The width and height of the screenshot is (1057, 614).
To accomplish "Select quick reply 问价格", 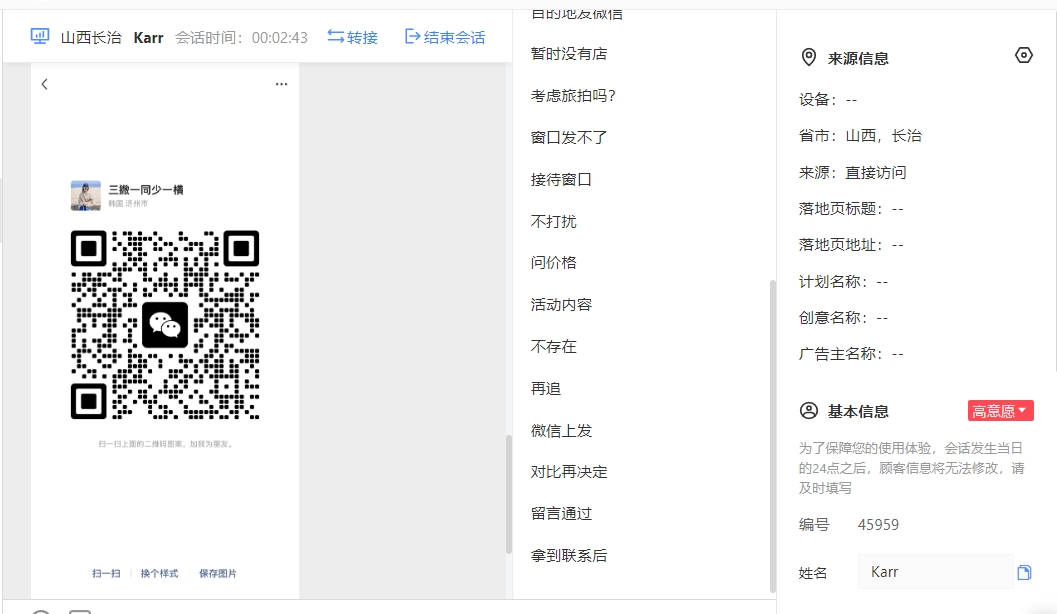I will pyautogui.click(x=553, y=263).
